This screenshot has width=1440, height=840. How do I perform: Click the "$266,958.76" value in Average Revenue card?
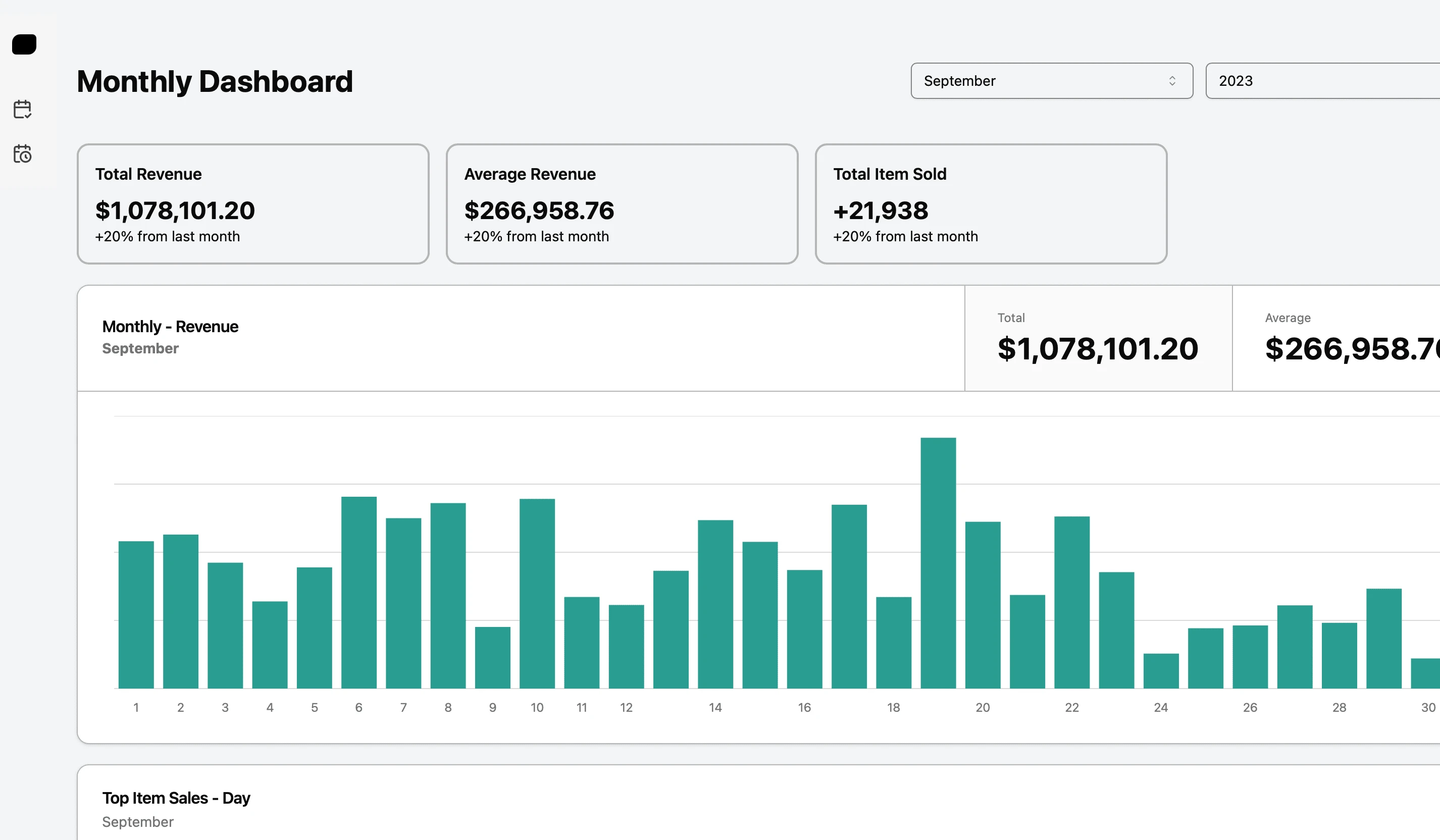click(x=539, y=211)
